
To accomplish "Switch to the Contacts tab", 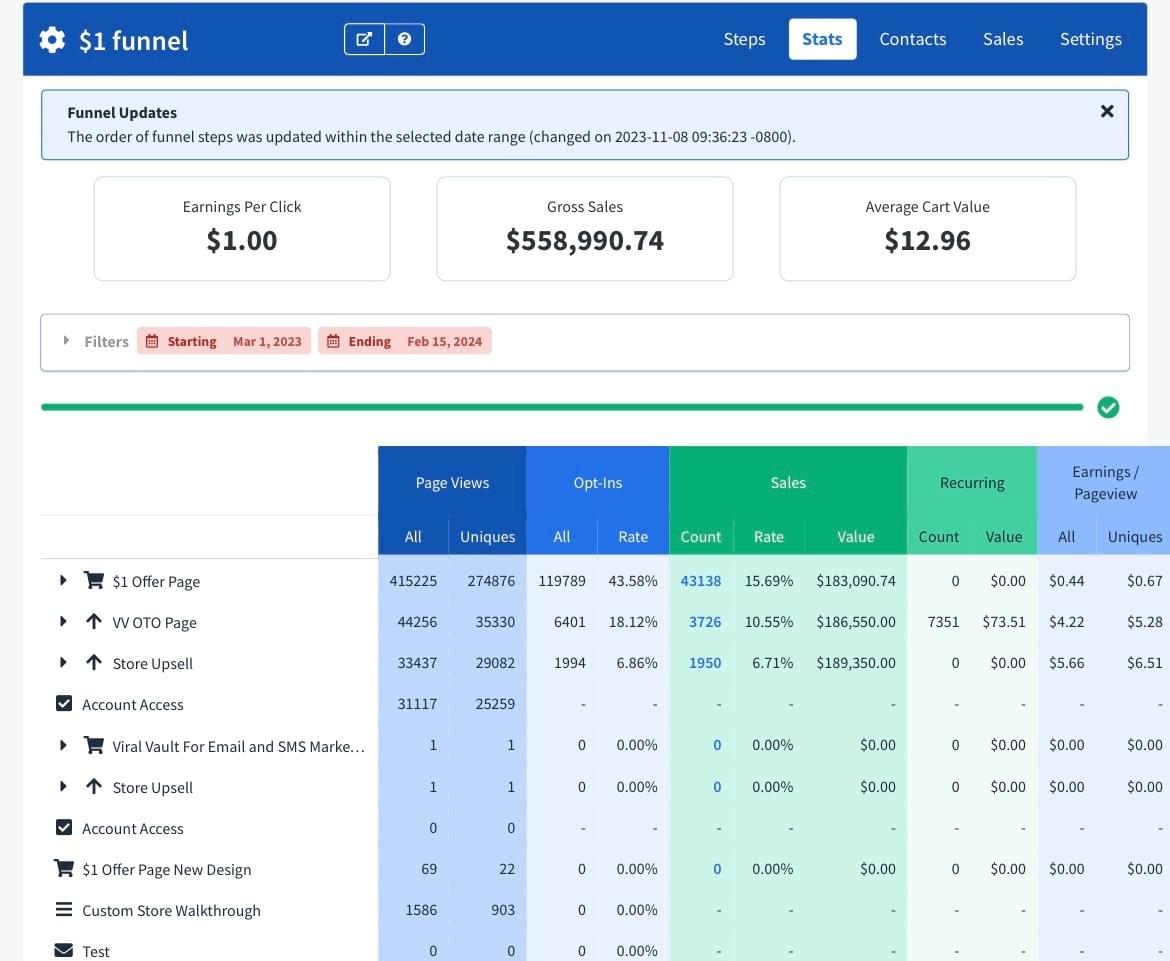I will pyautogui.click(x=912, y=39).
